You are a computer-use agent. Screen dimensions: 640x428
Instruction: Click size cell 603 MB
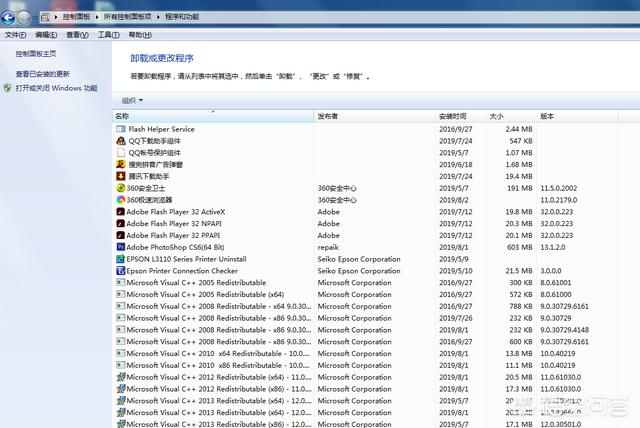[520, 247]
